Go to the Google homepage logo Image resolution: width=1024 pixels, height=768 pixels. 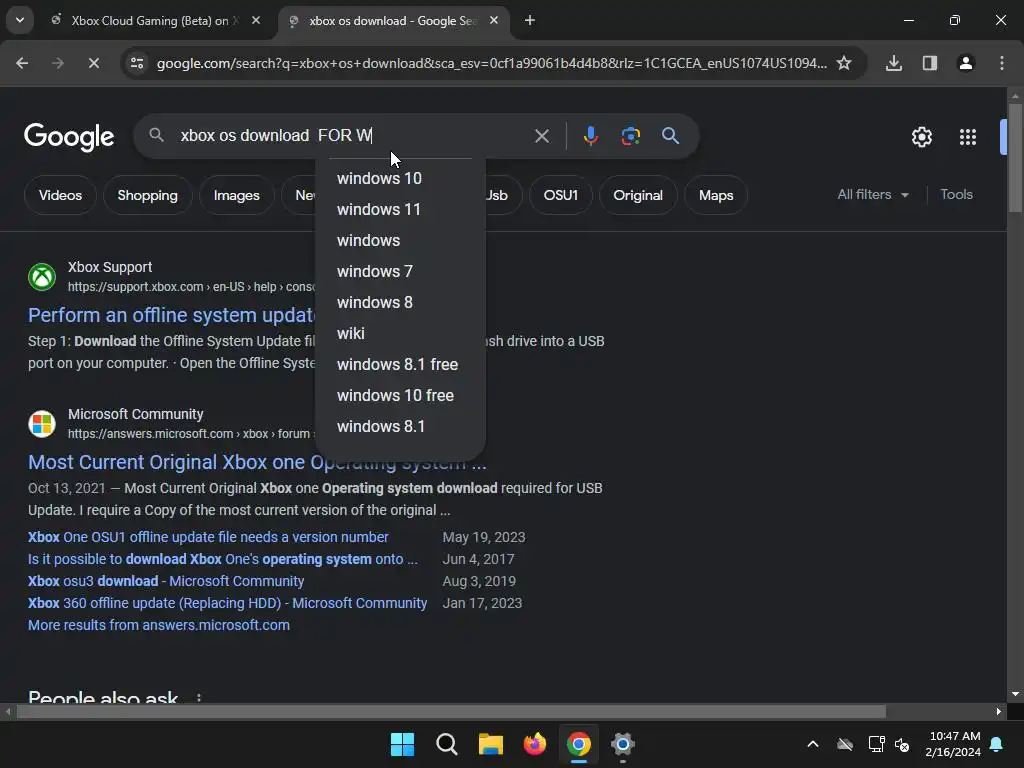pyautogui.click(x=69, y=137)
